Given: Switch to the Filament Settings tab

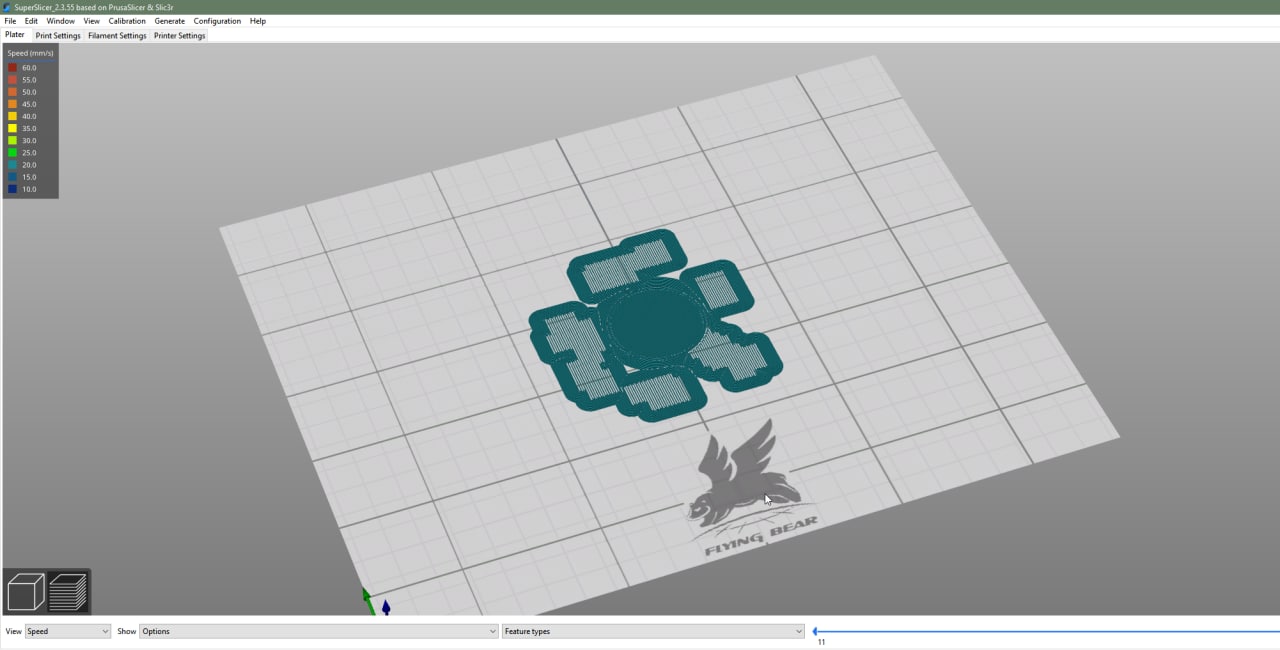Looking at the screenshot, I should point(117,36).
